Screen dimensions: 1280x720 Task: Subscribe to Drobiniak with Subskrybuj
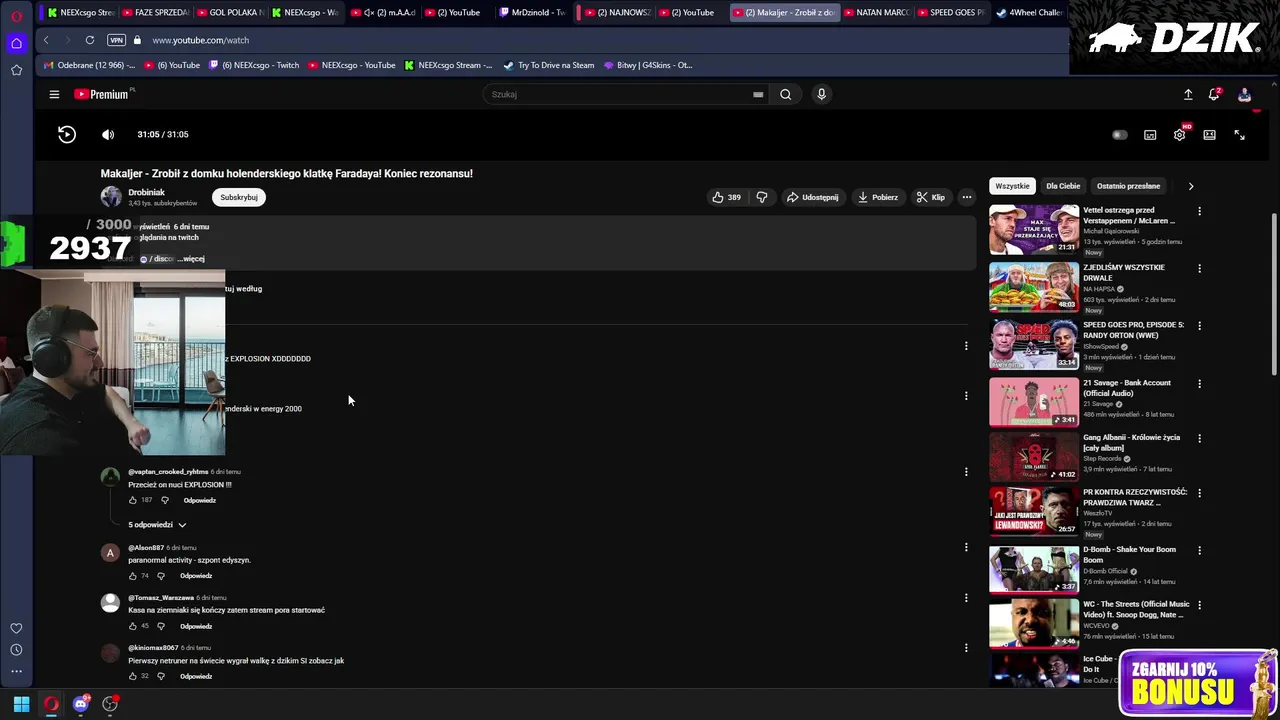(239, 197)
